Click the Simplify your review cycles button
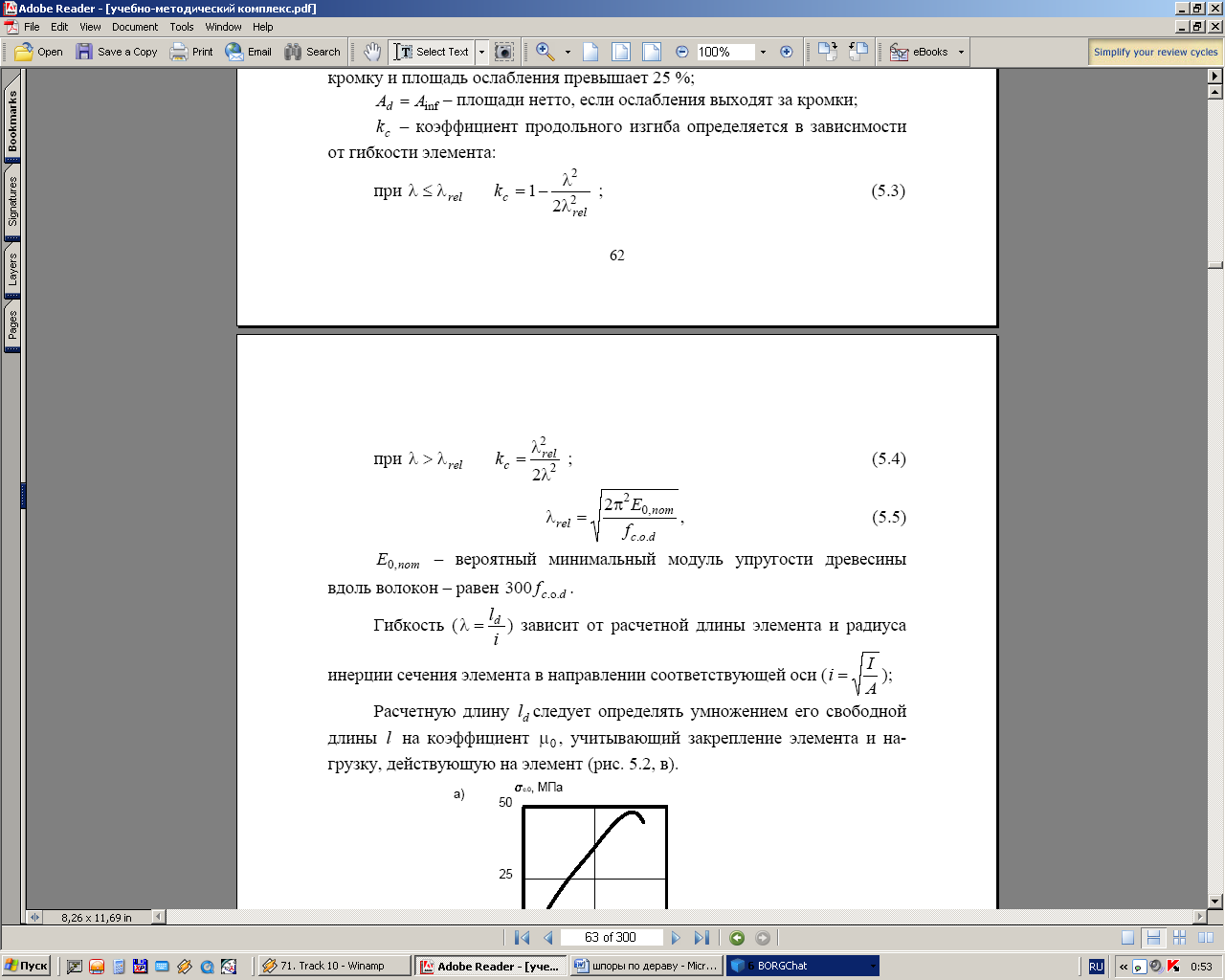This screenshot has height=980, width=1225. 1155,52
